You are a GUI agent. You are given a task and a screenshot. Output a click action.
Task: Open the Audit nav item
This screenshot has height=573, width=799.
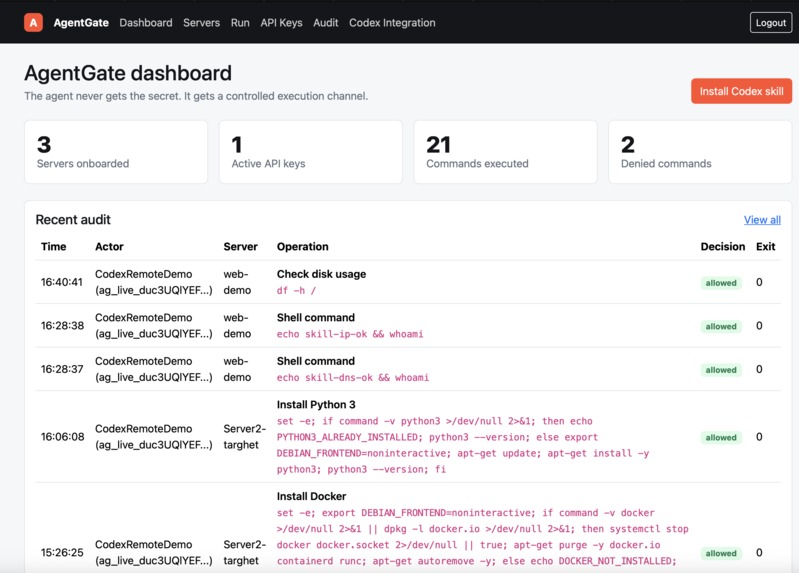pyautogui.click(x=326, y=23)
